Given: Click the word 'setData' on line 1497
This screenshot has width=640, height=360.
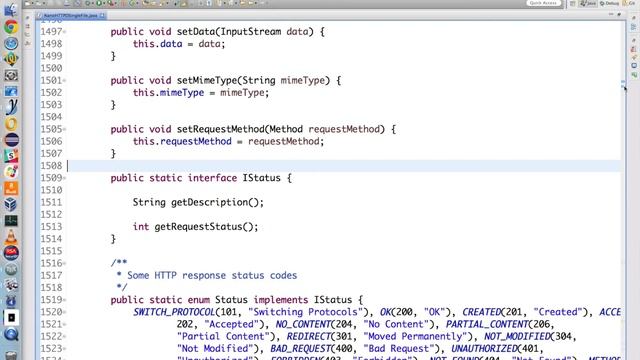Looking at the screenshot, I should coord(196,31).
